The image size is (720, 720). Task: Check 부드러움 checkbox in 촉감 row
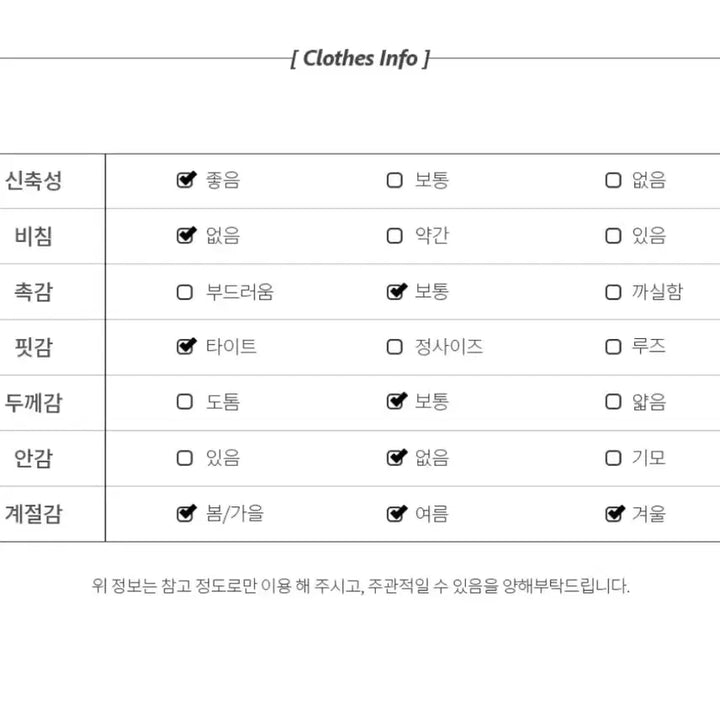pyautogui.click(x=185, y=292)
